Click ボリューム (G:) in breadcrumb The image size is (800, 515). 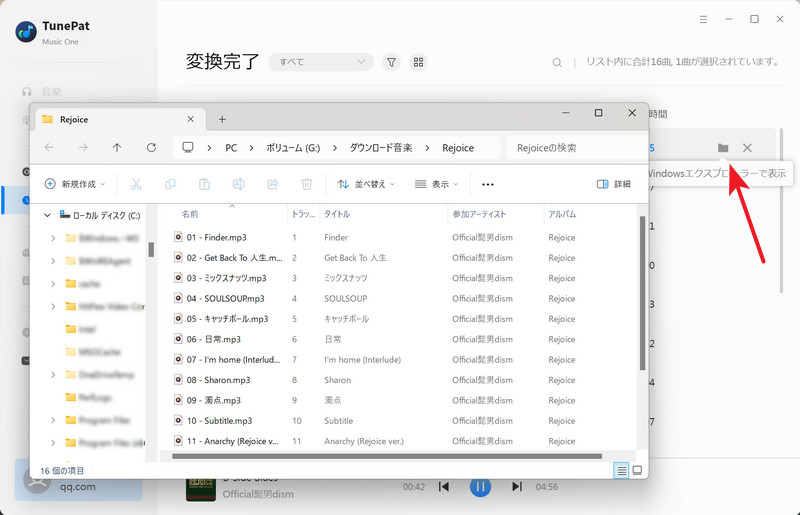click(293, 148)
